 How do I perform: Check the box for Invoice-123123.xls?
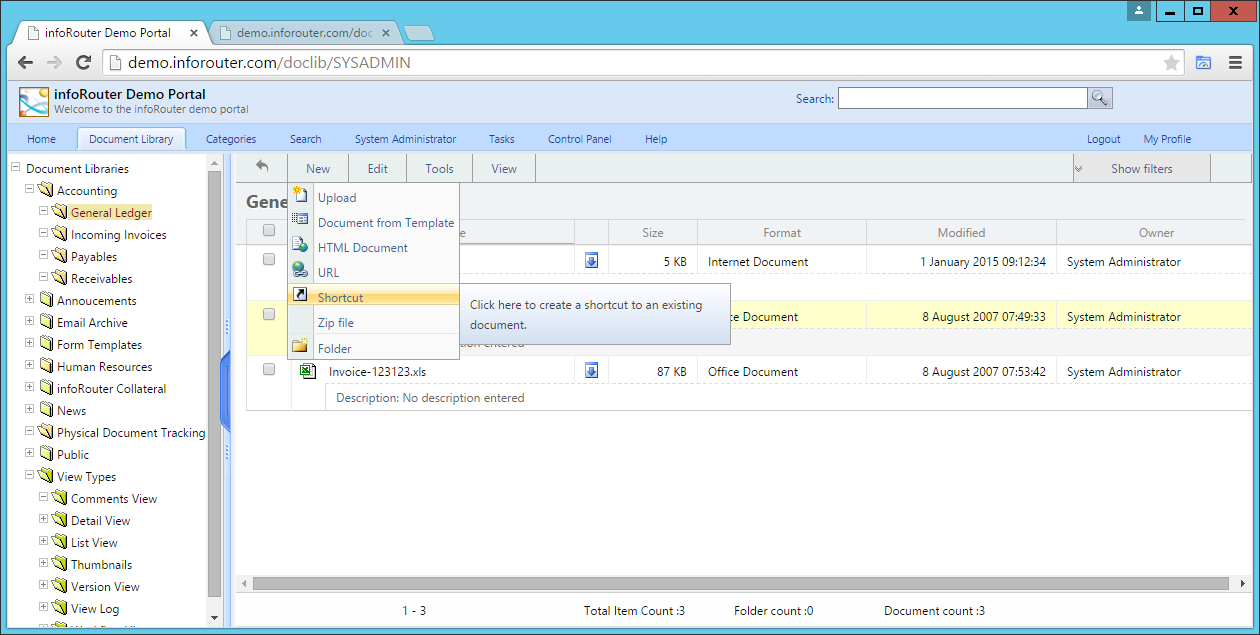269,369
